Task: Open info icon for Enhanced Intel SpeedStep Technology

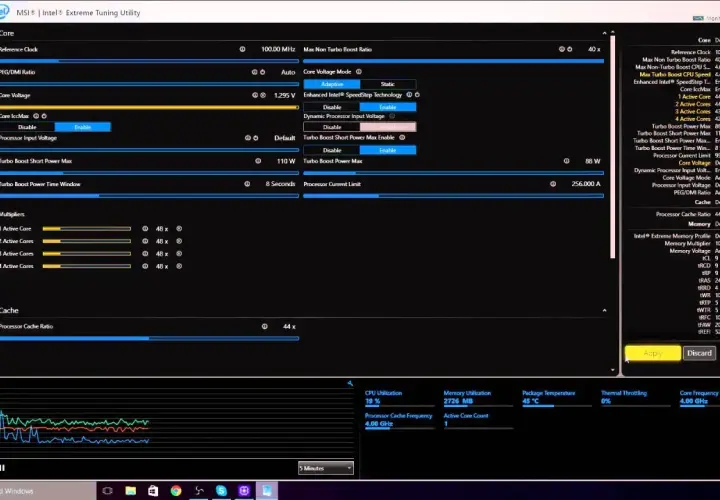Action: click(x=409, y=95)
